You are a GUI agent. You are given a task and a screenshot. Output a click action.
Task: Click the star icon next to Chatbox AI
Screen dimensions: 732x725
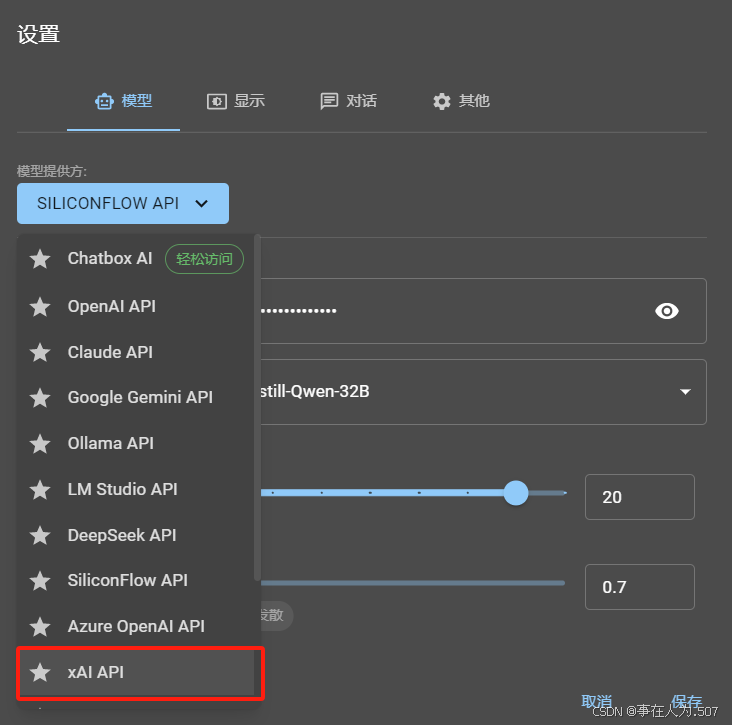pos(40,259)
